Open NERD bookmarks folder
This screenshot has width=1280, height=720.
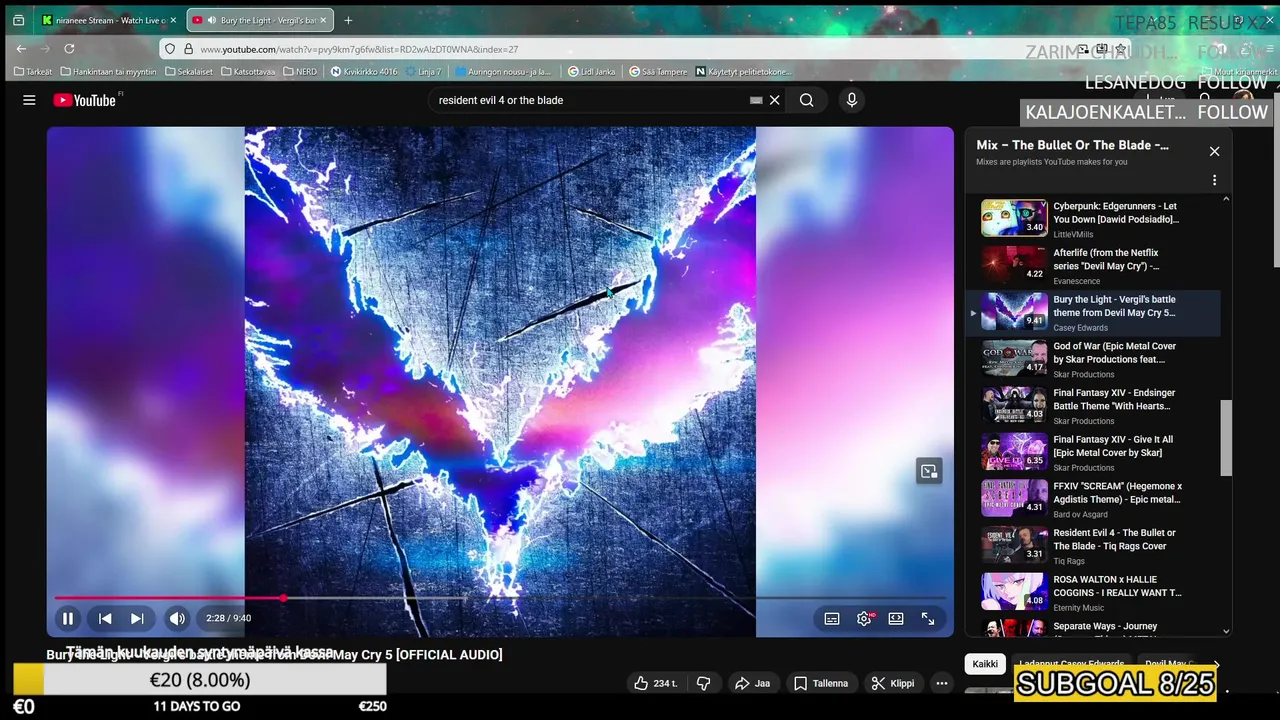tap(301, 72)
